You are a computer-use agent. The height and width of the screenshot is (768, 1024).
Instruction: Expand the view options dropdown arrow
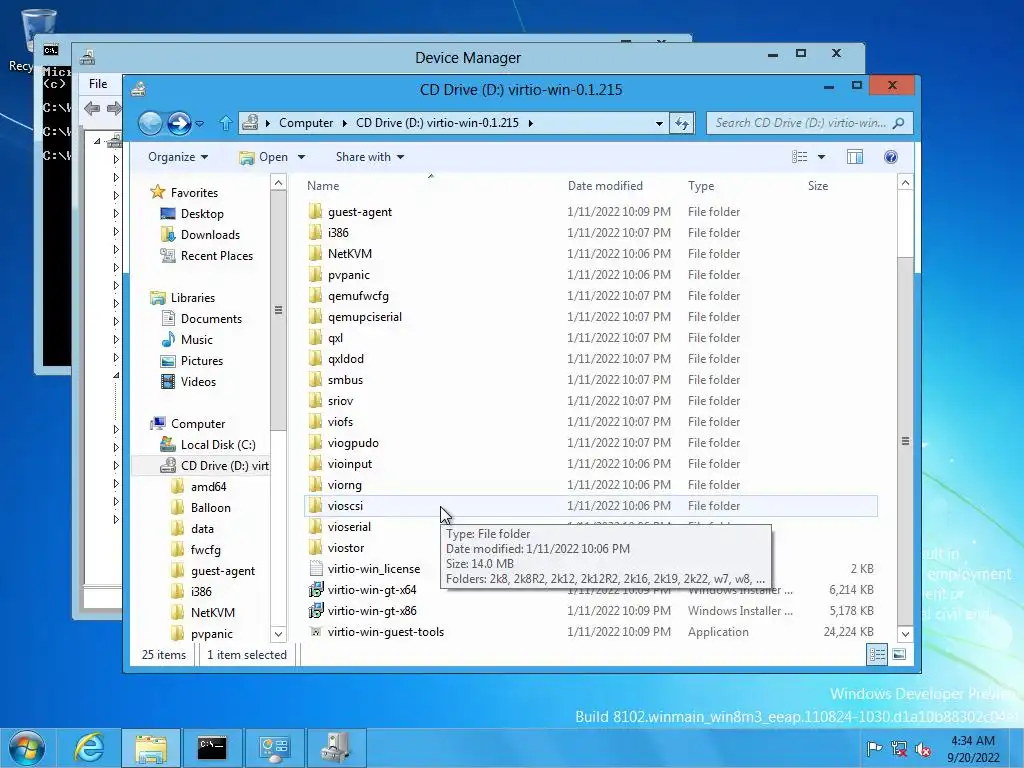coord(822,157)
